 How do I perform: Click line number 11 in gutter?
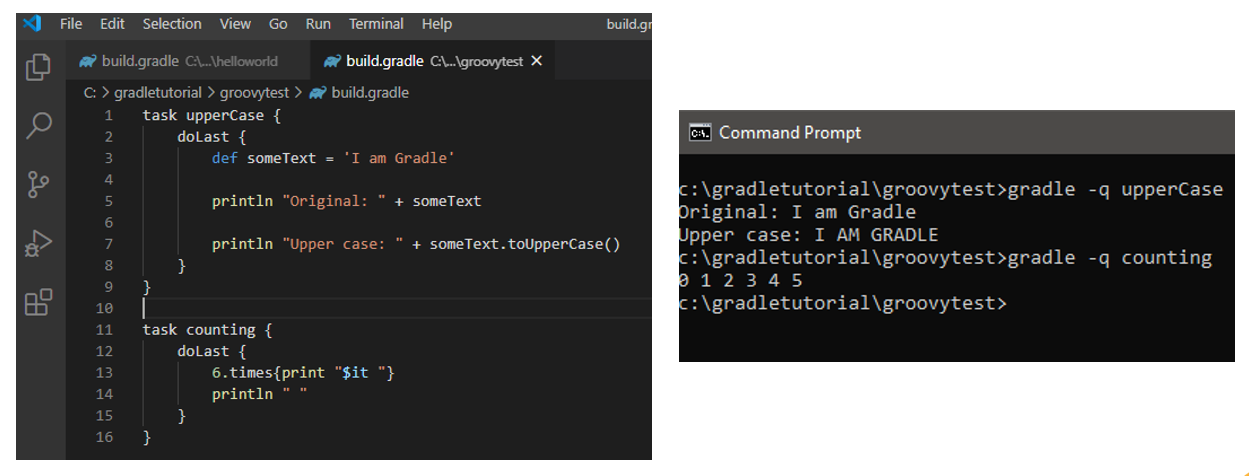pos(106,330)
